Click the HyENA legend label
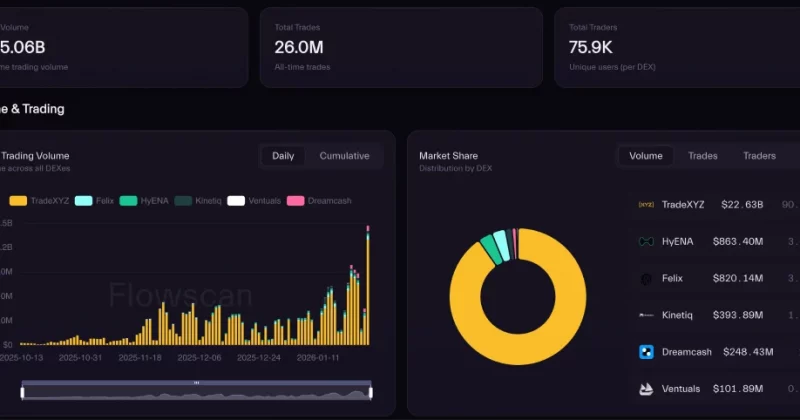This screenshot has width=800, height=420. (154, 201)
